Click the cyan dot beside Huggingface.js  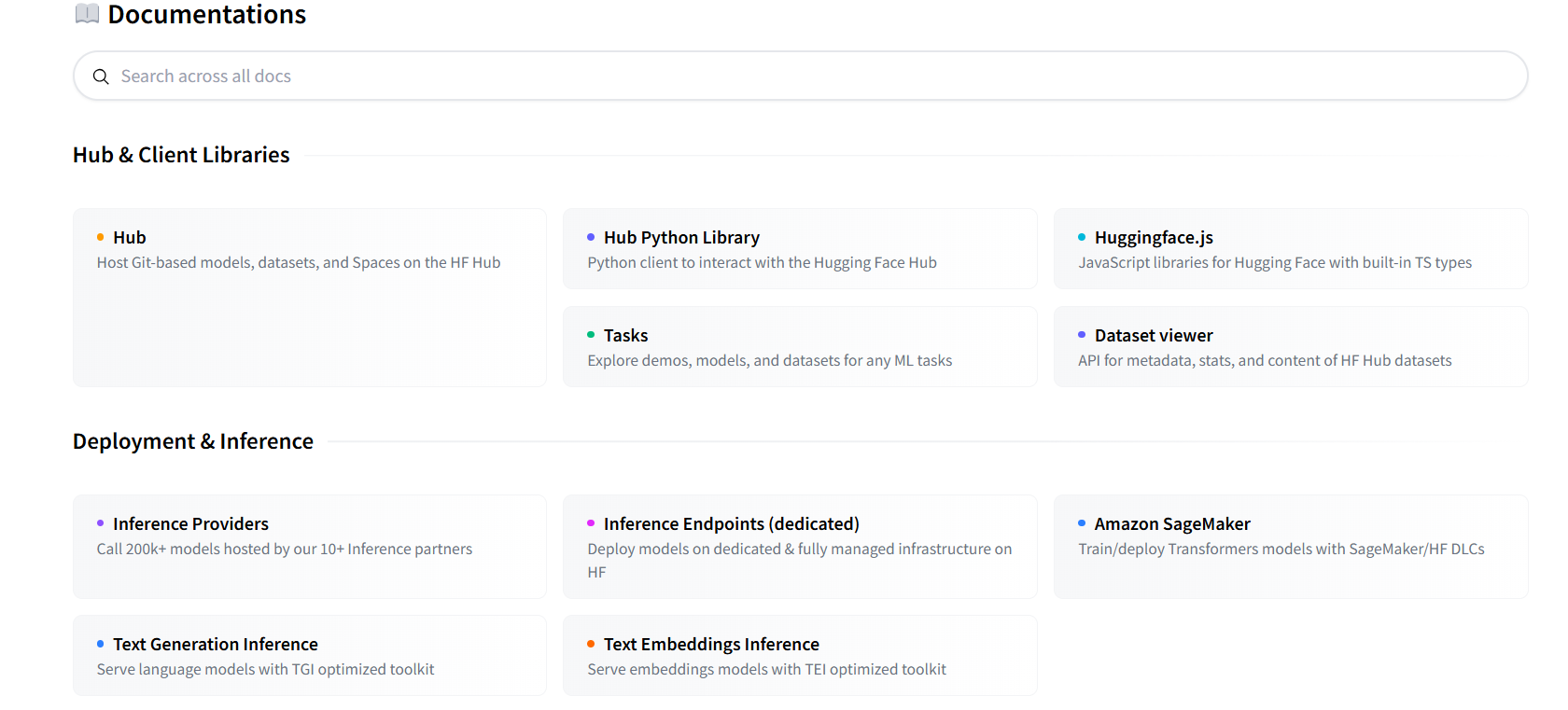click(x=1082, y=237)
